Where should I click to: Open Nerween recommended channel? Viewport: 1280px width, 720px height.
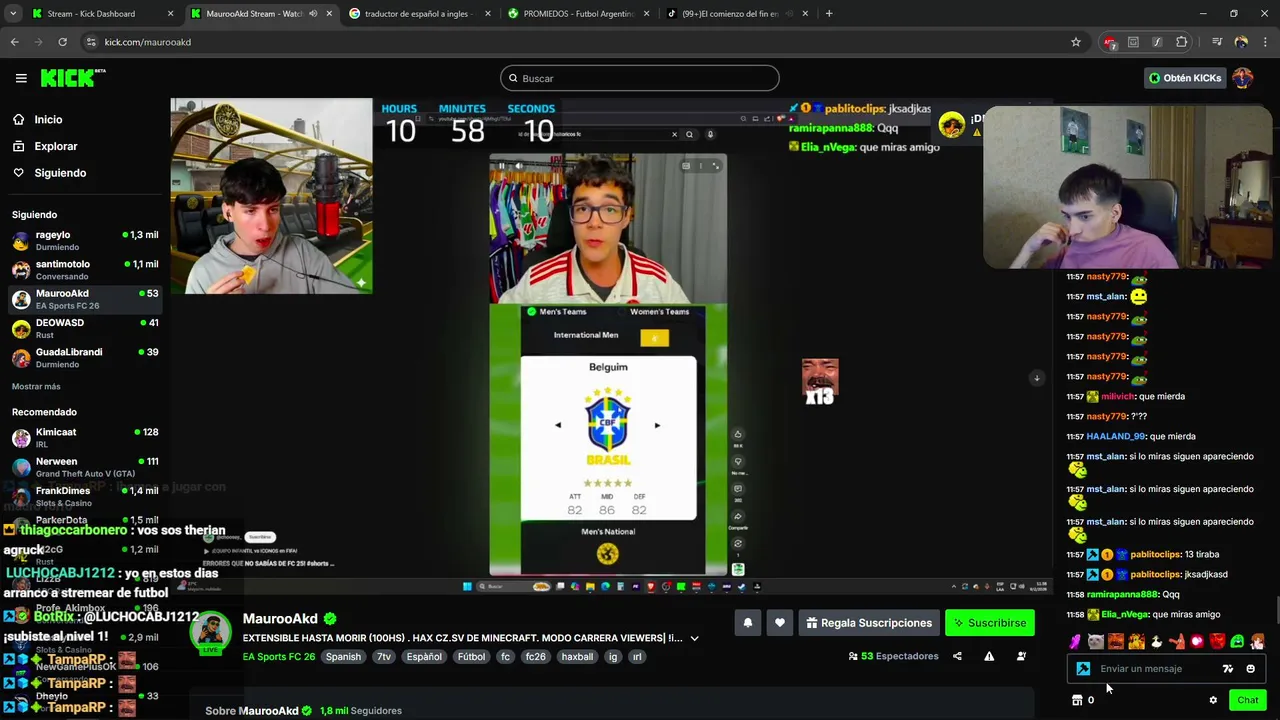point(85,466)
